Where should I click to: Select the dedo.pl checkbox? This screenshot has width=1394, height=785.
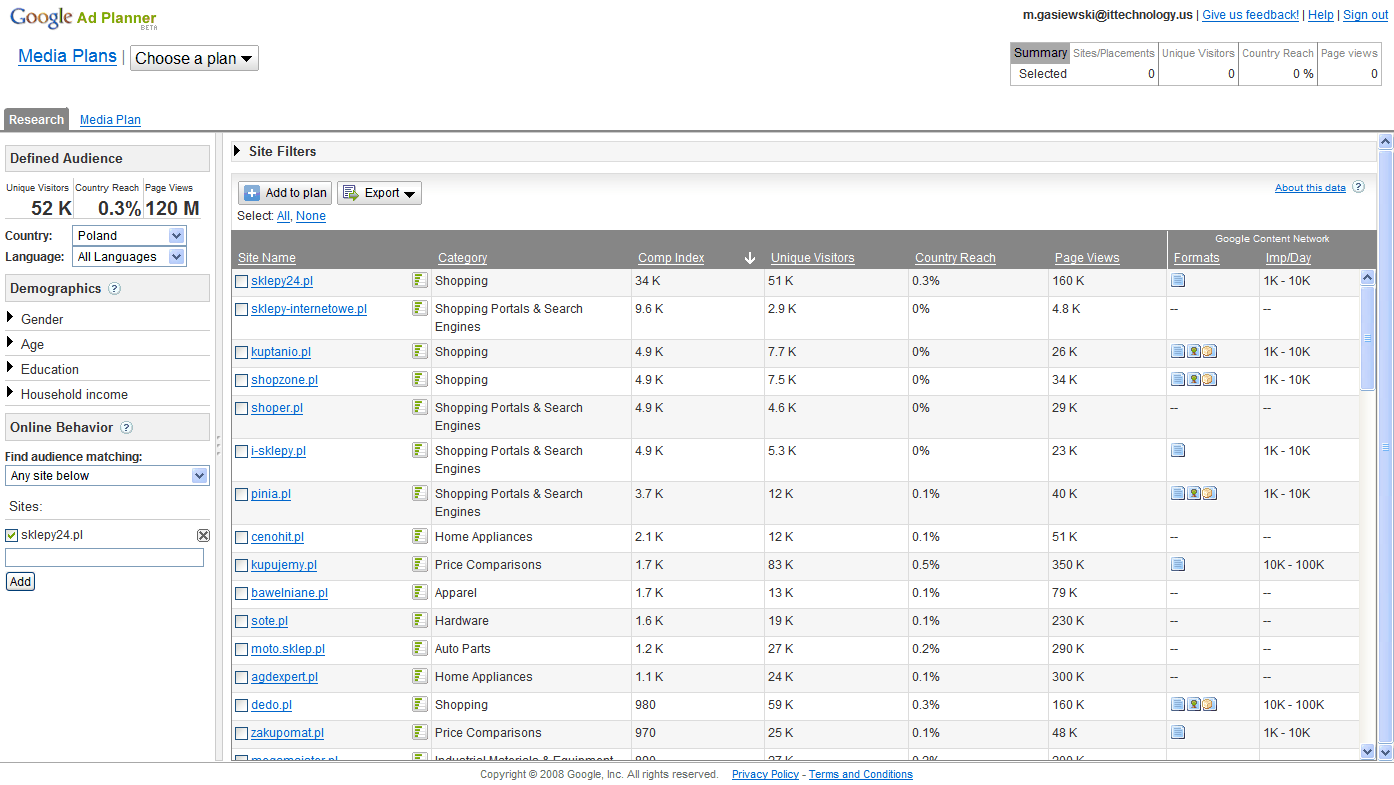pyautogui.click(x=241, y=706)
